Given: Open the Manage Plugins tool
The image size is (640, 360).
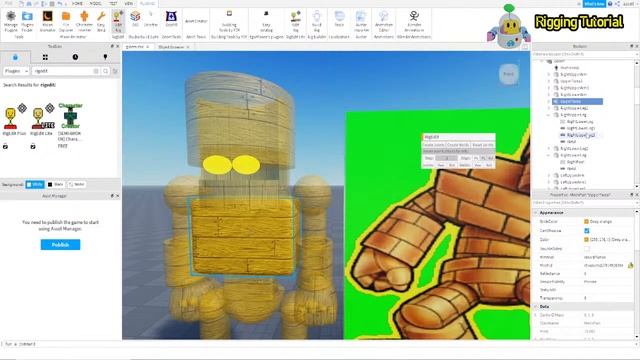Looking at the screenshot, I should click(11, 21).
